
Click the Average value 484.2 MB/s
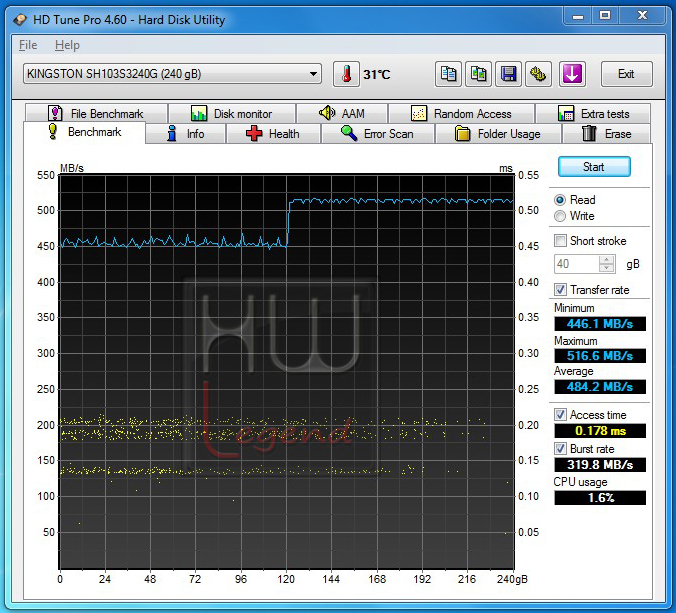coord(600,387)
